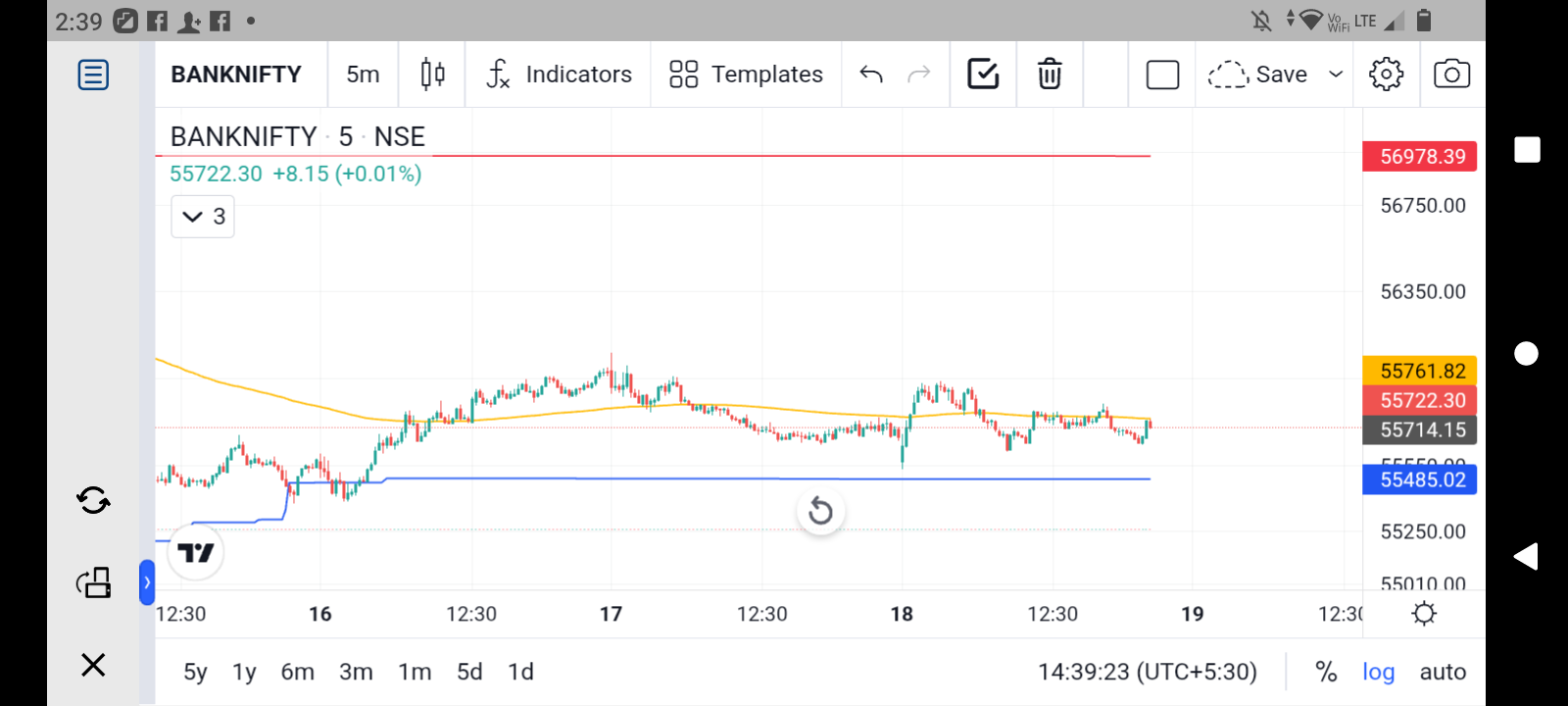Select the 5d date range
Viewport: 1568px width, 706px height.
469,672
